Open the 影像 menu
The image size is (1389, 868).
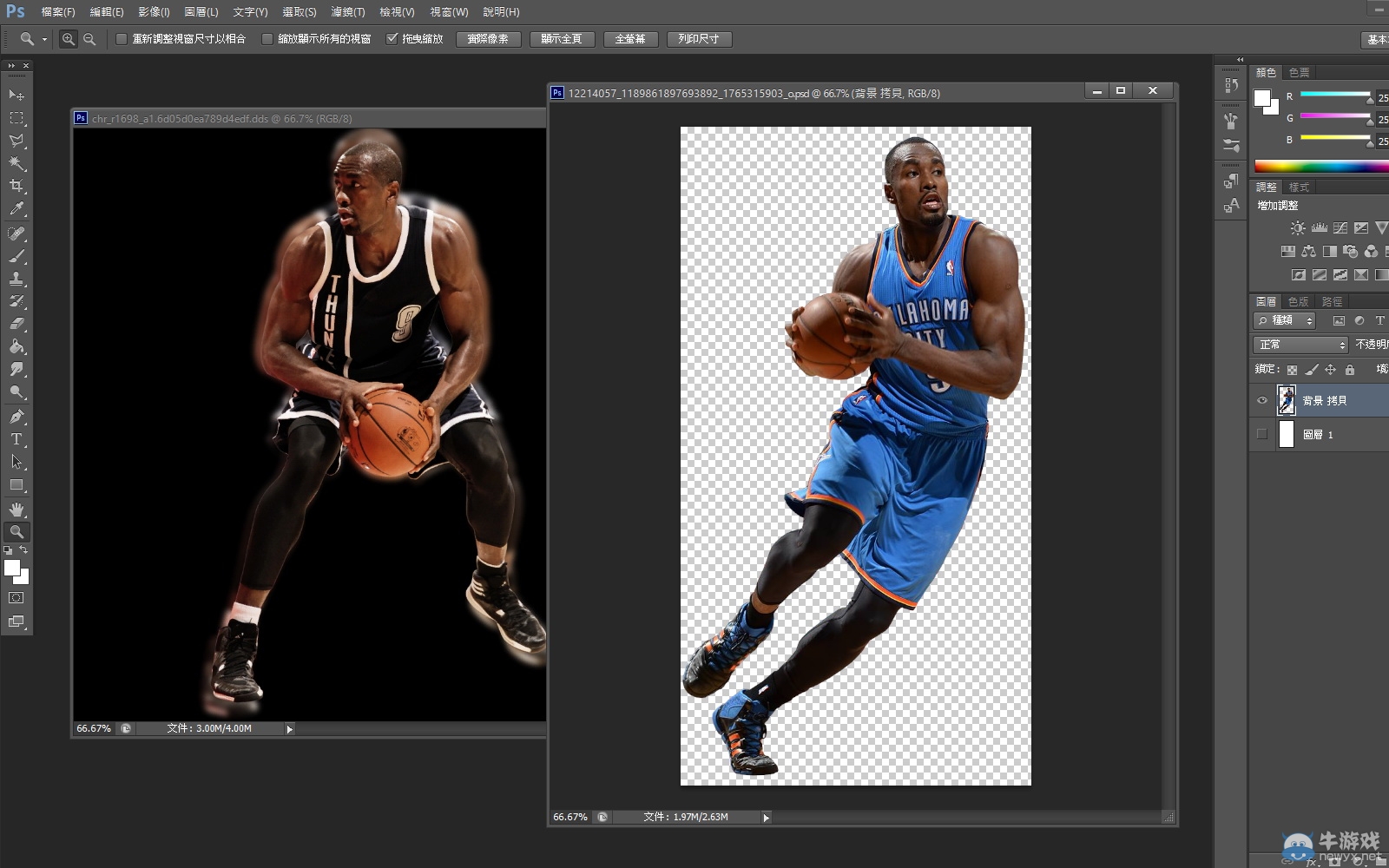click(x=154, y=12)
